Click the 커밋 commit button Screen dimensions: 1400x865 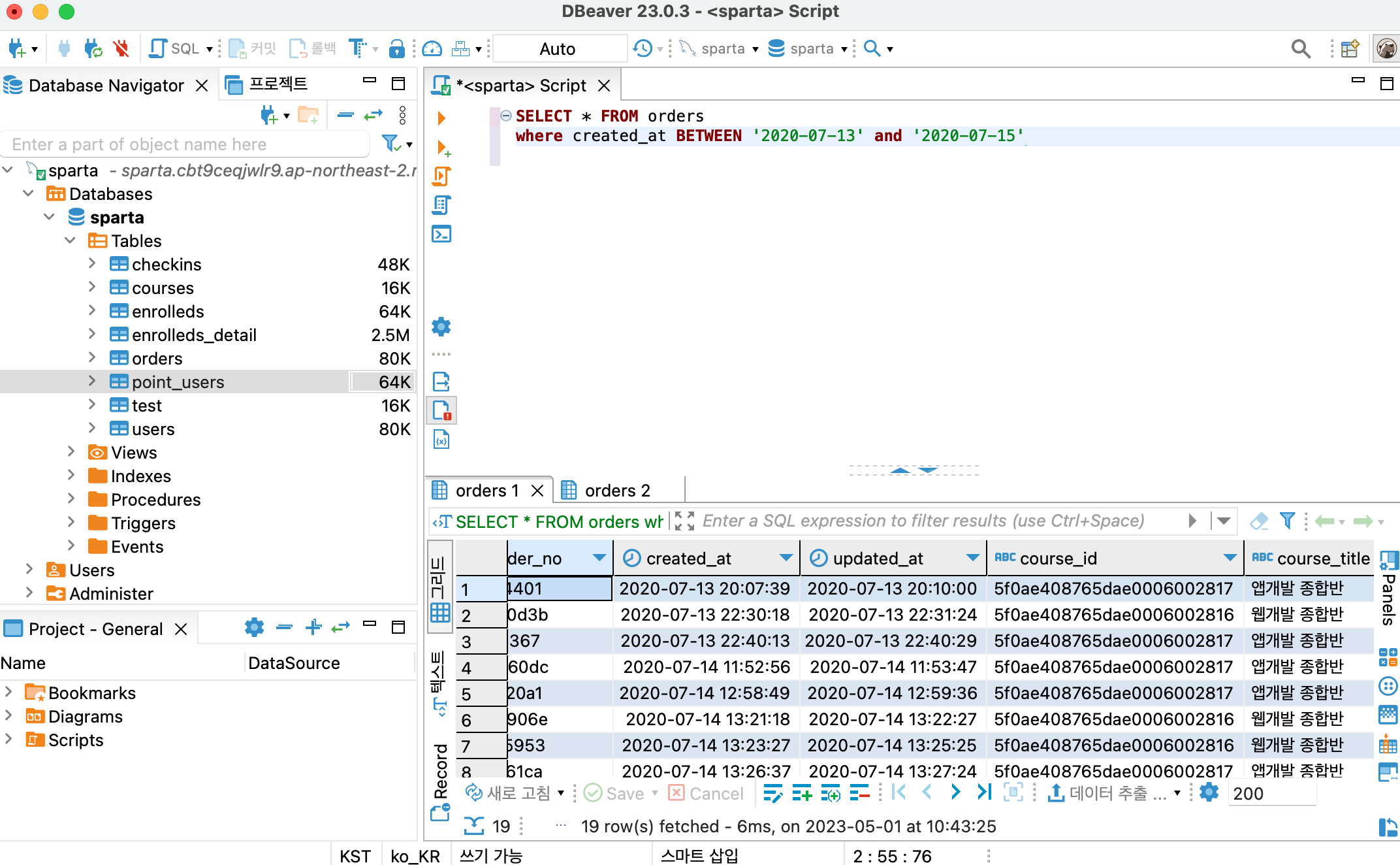[253, 48]
